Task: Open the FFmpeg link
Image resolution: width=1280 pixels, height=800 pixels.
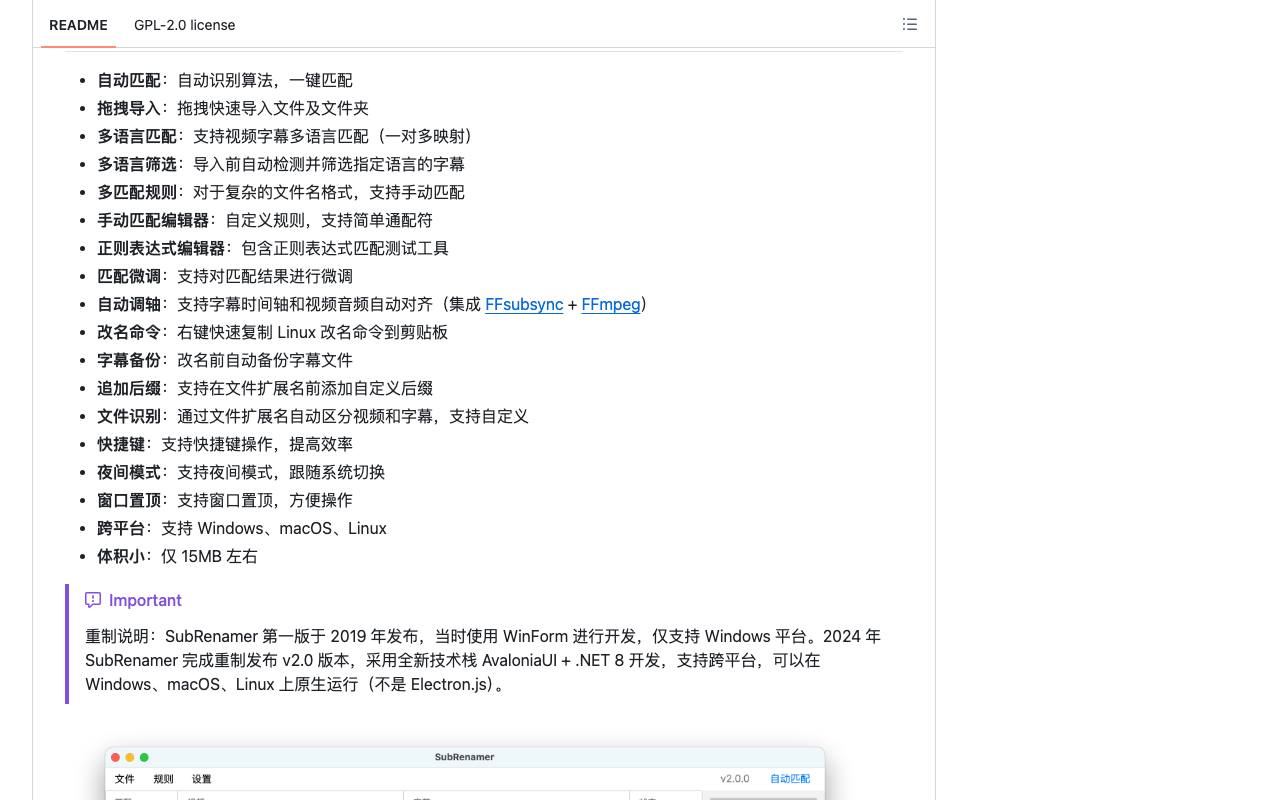Action: pos(611,304)
